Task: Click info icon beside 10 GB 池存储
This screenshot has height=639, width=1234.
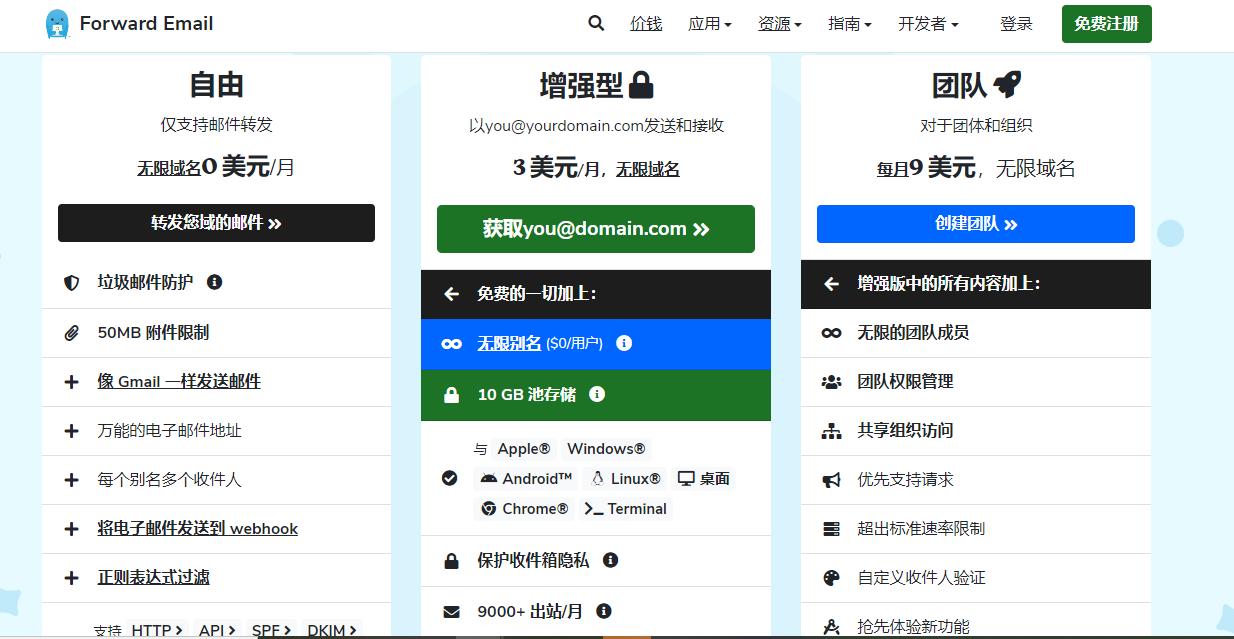Action: pyautogui.click(x=597, y=394)
